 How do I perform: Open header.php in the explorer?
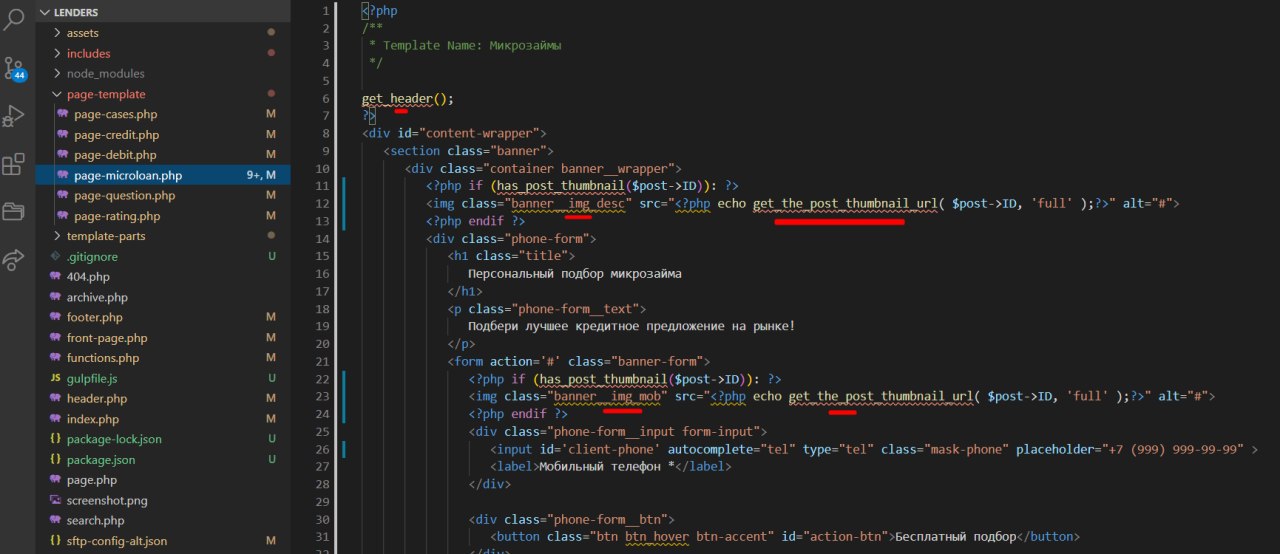(163, 398)
